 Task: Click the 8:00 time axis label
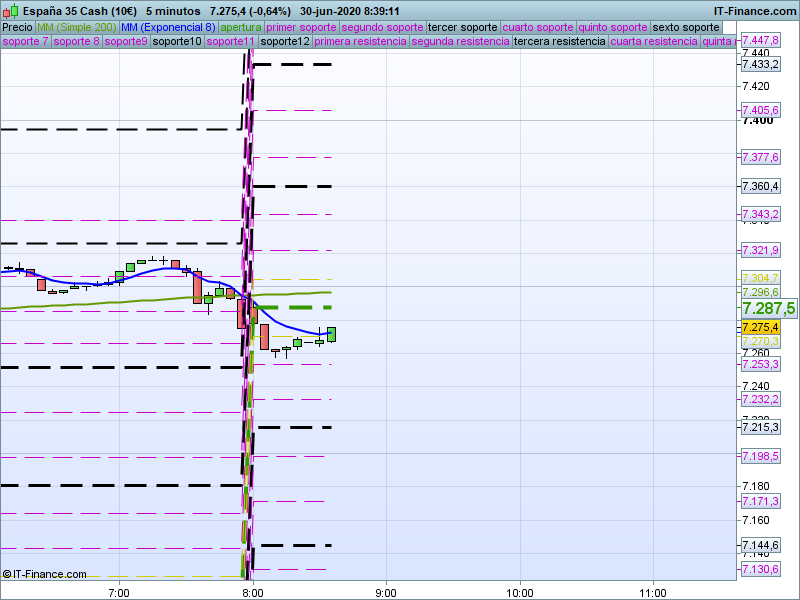pyautogui.click(x=253, y=593)
